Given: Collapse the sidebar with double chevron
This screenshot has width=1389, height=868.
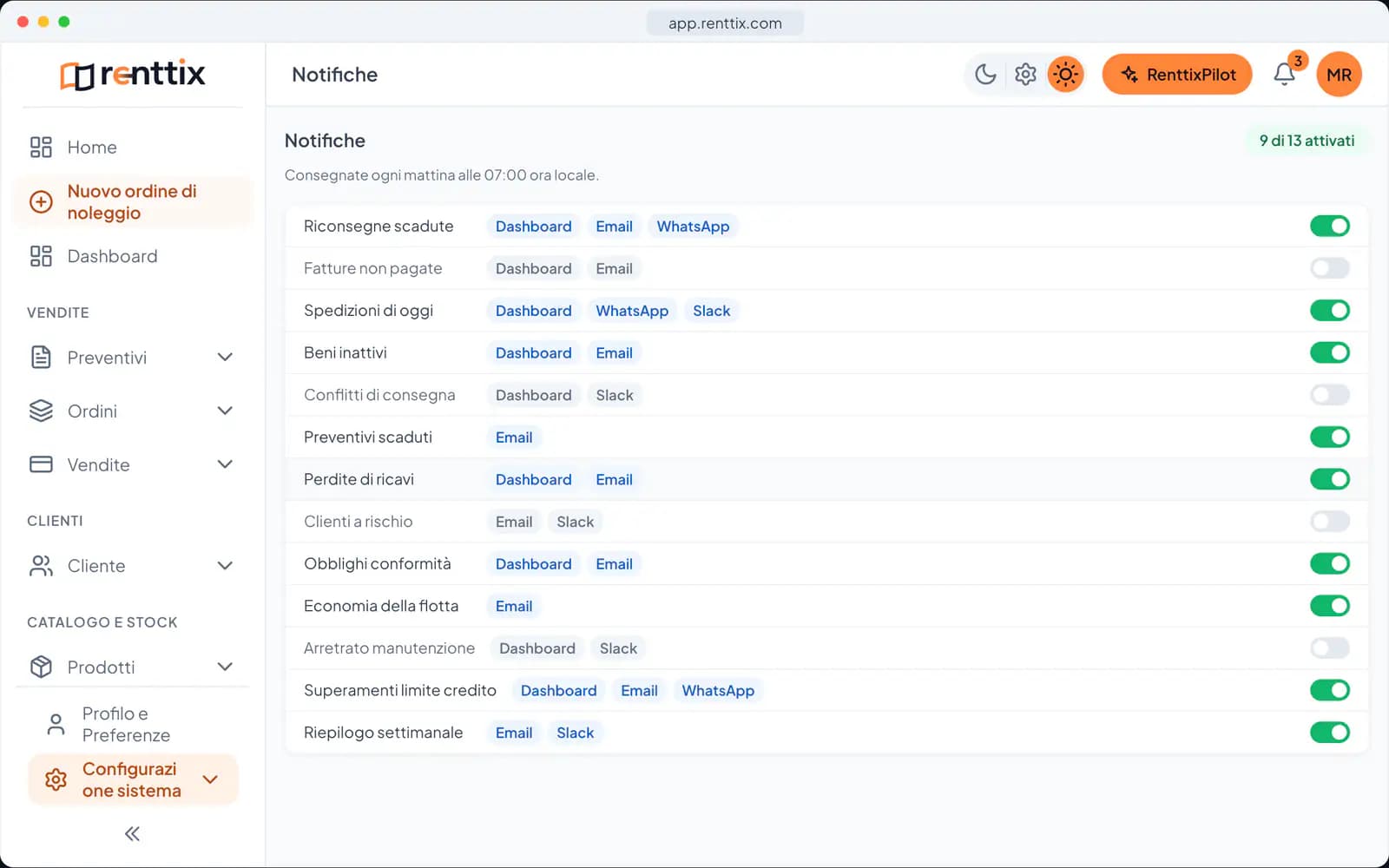Looking at the screenshot, I should (x=132, y=834).
